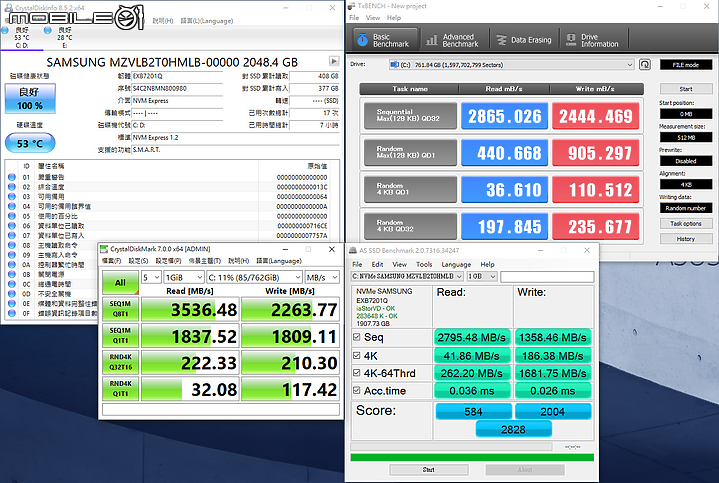Click Writing data Random number field
The image size is (719, 483).
(x=686, y=208)
